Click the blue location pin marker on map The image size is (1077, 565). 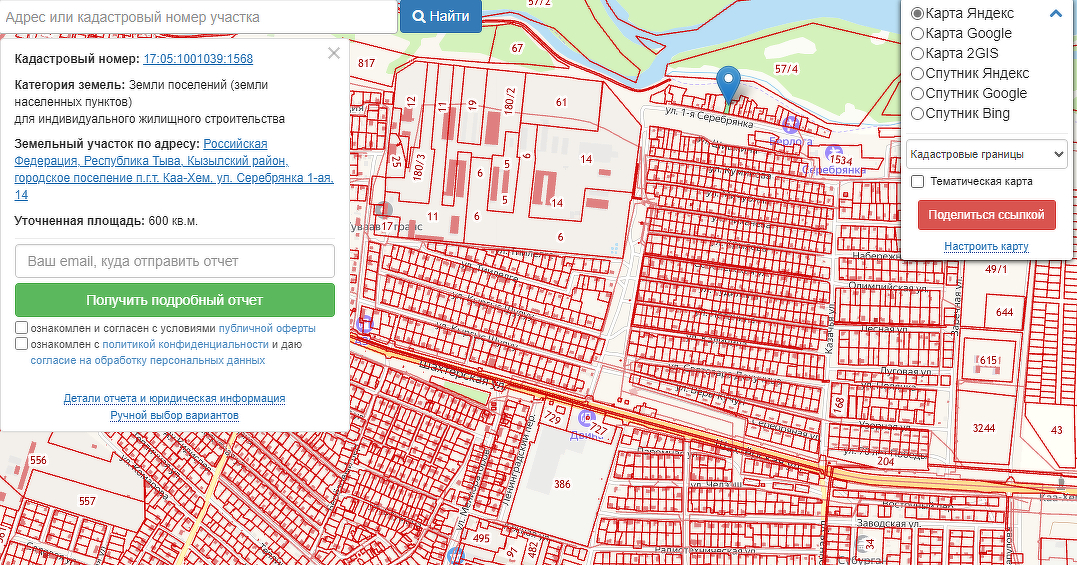[x=730, y=83]
